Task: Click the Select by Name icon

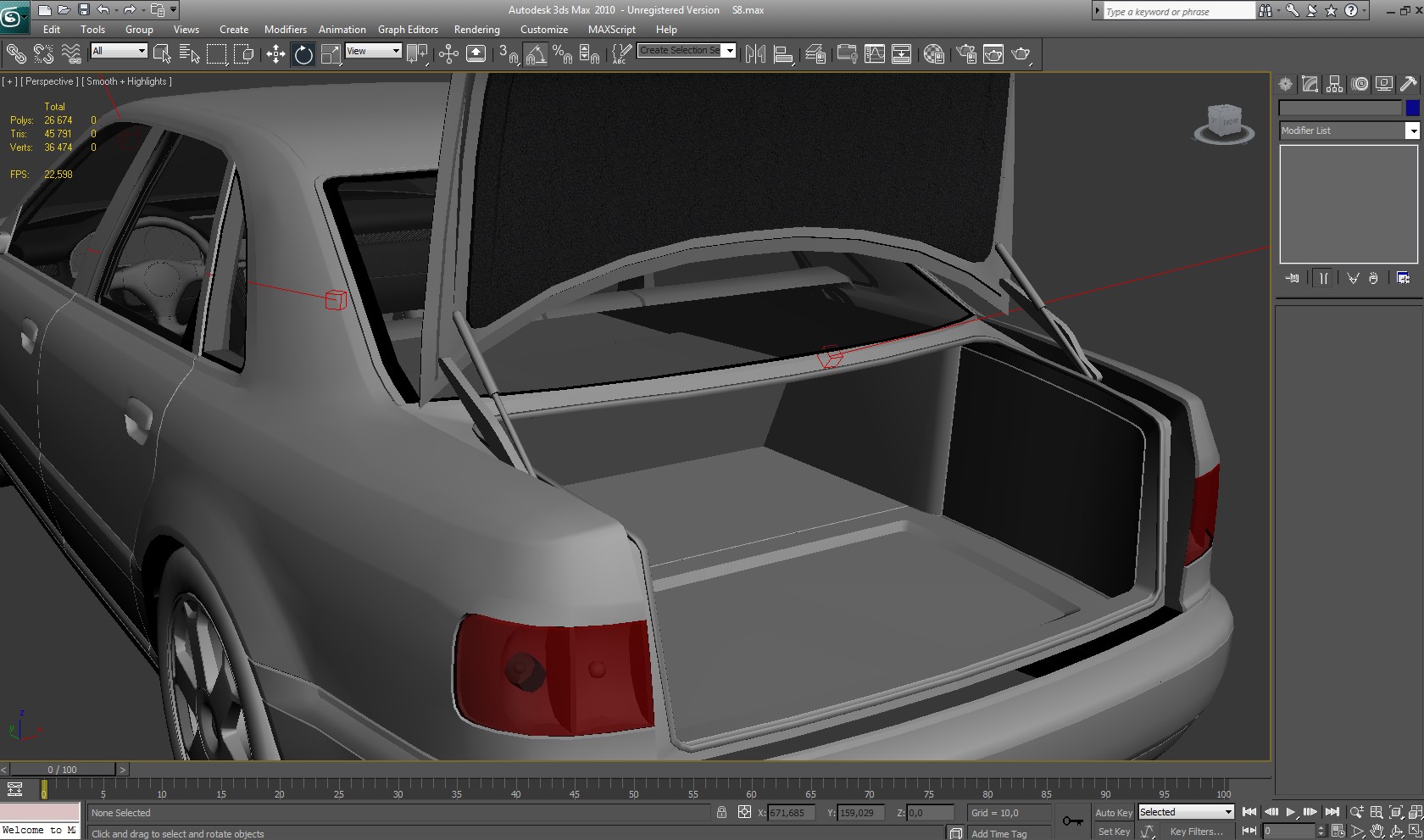Action: pos(190,55)
